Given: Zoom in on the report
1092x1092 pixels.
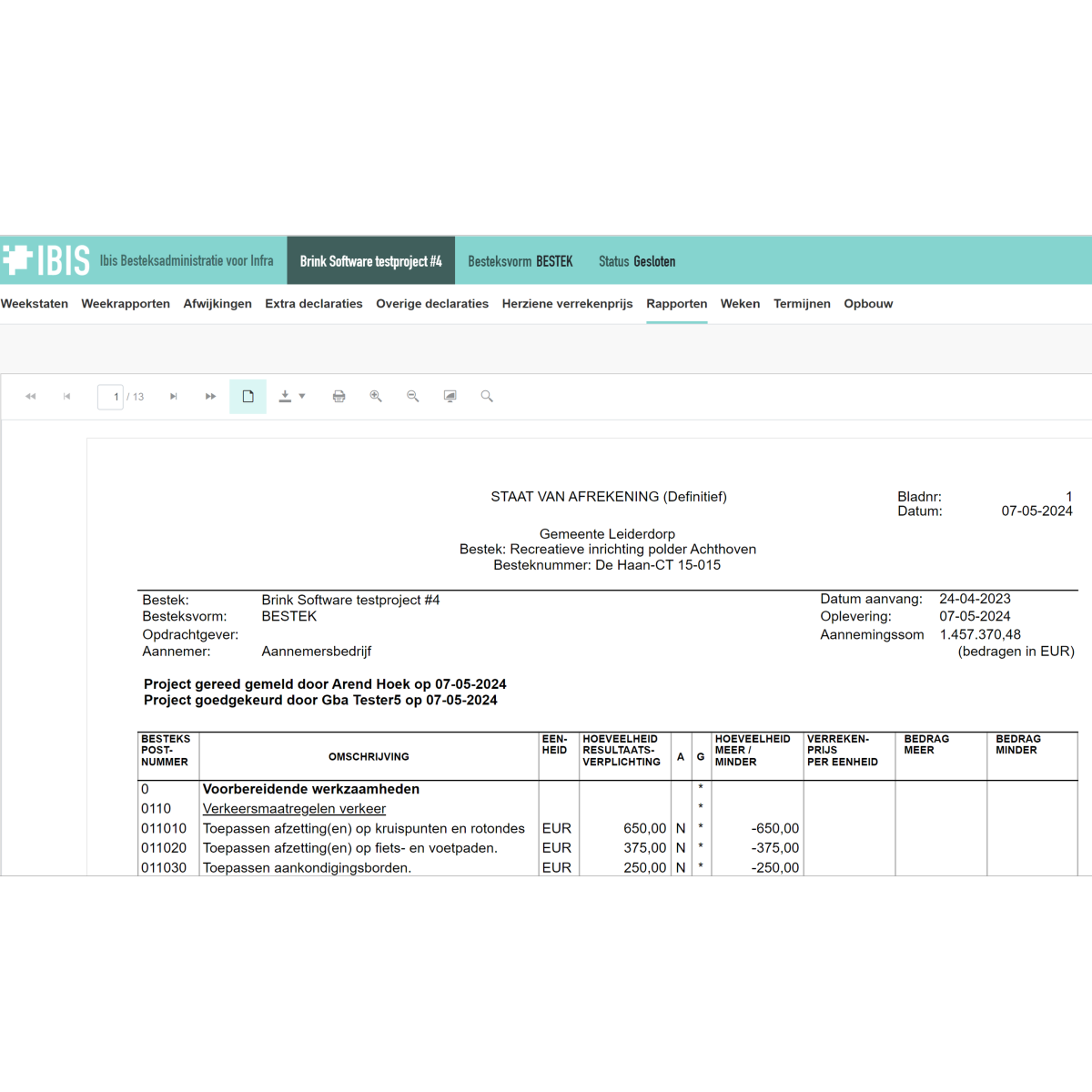Looking at the screenshot, I should 376,397.
